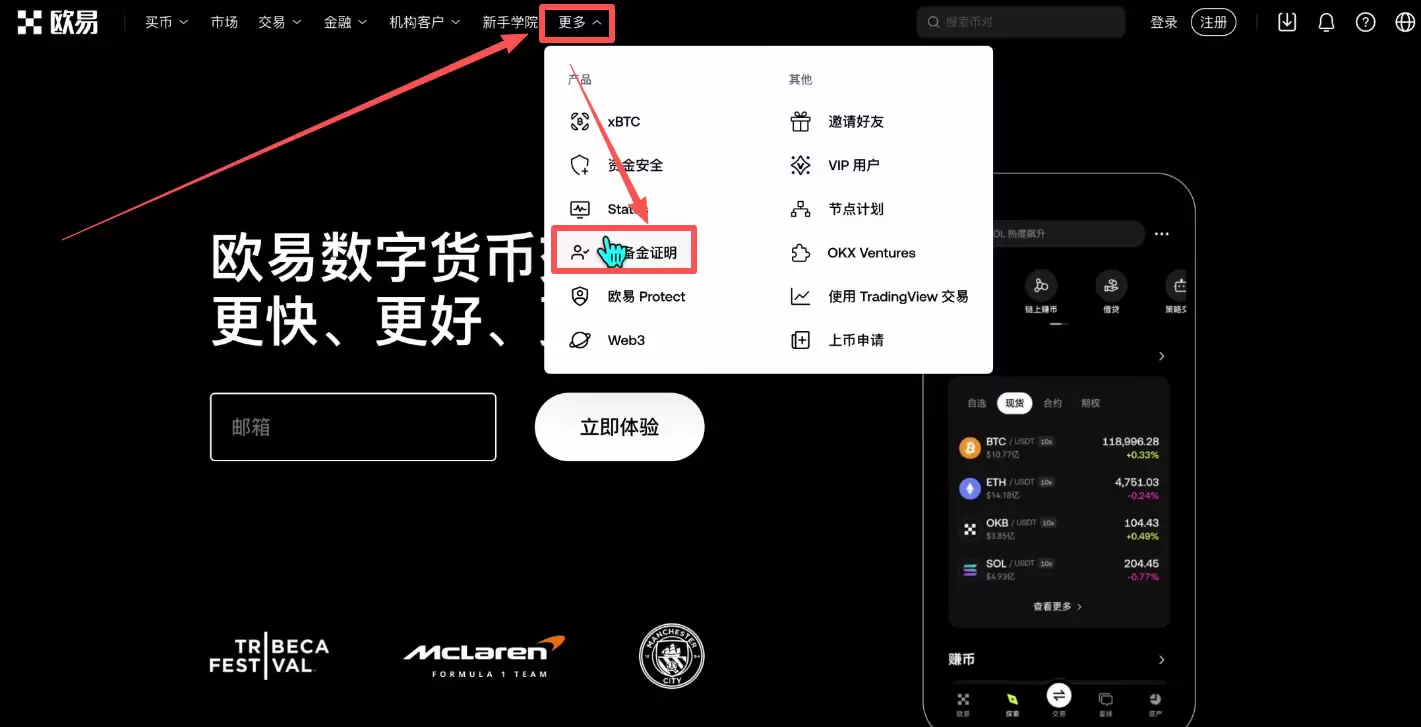This screenshot has width=1421, height=727.
Task: Select 储备金证明 from the menu
Action: point(624,250)
